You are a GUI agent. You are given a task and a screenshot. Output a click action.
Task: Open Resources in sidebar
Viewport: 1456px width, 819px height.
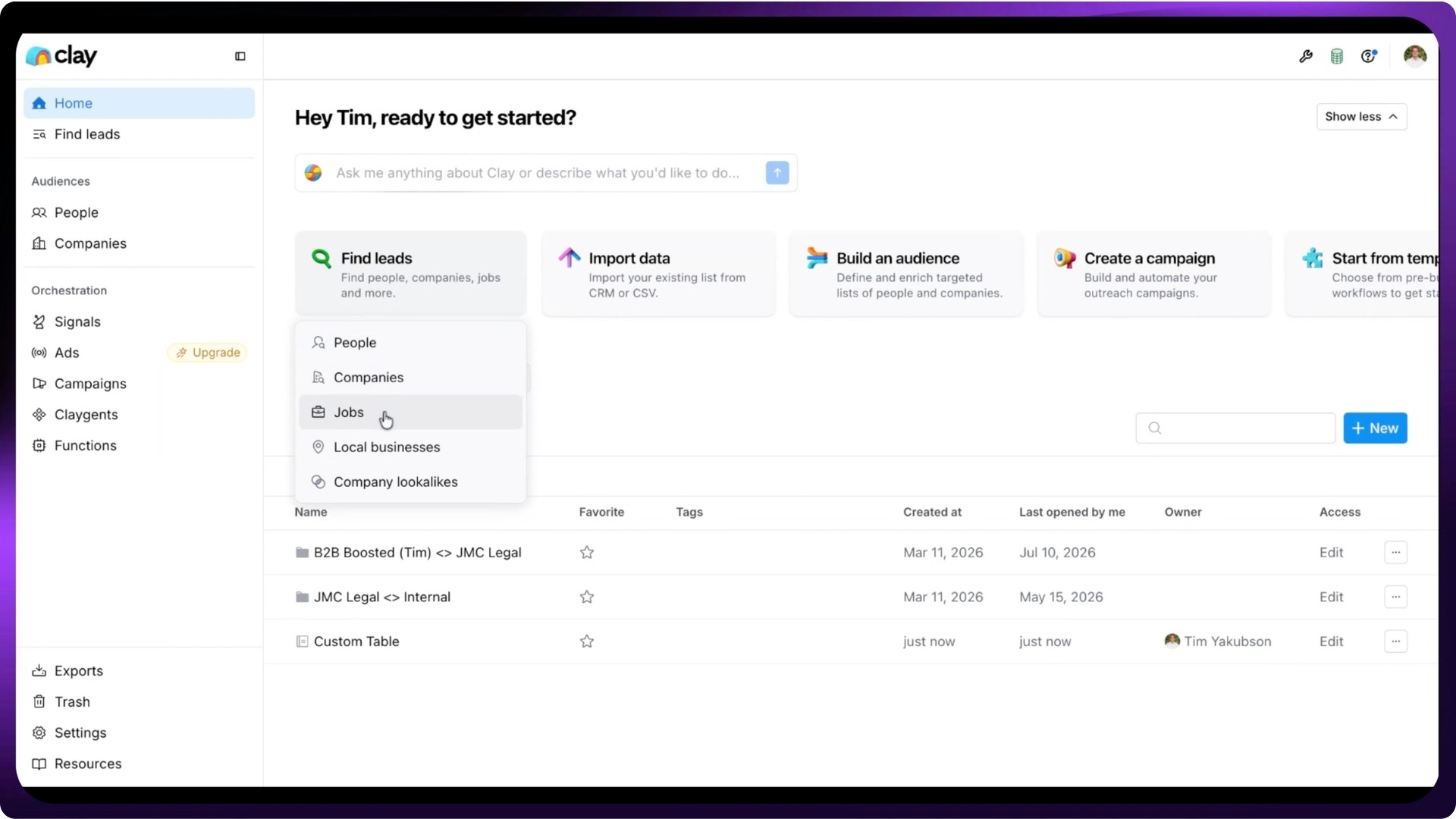[x=140, y=764]
